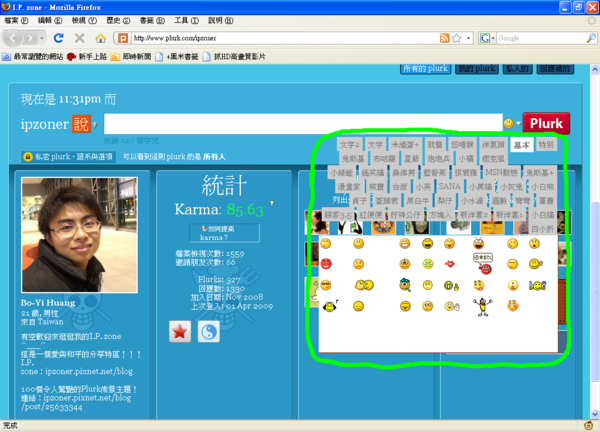Open the 歷史 menu
Viewport: 600px width, 432px height.
pyautogui.click(x=118, y=20)
